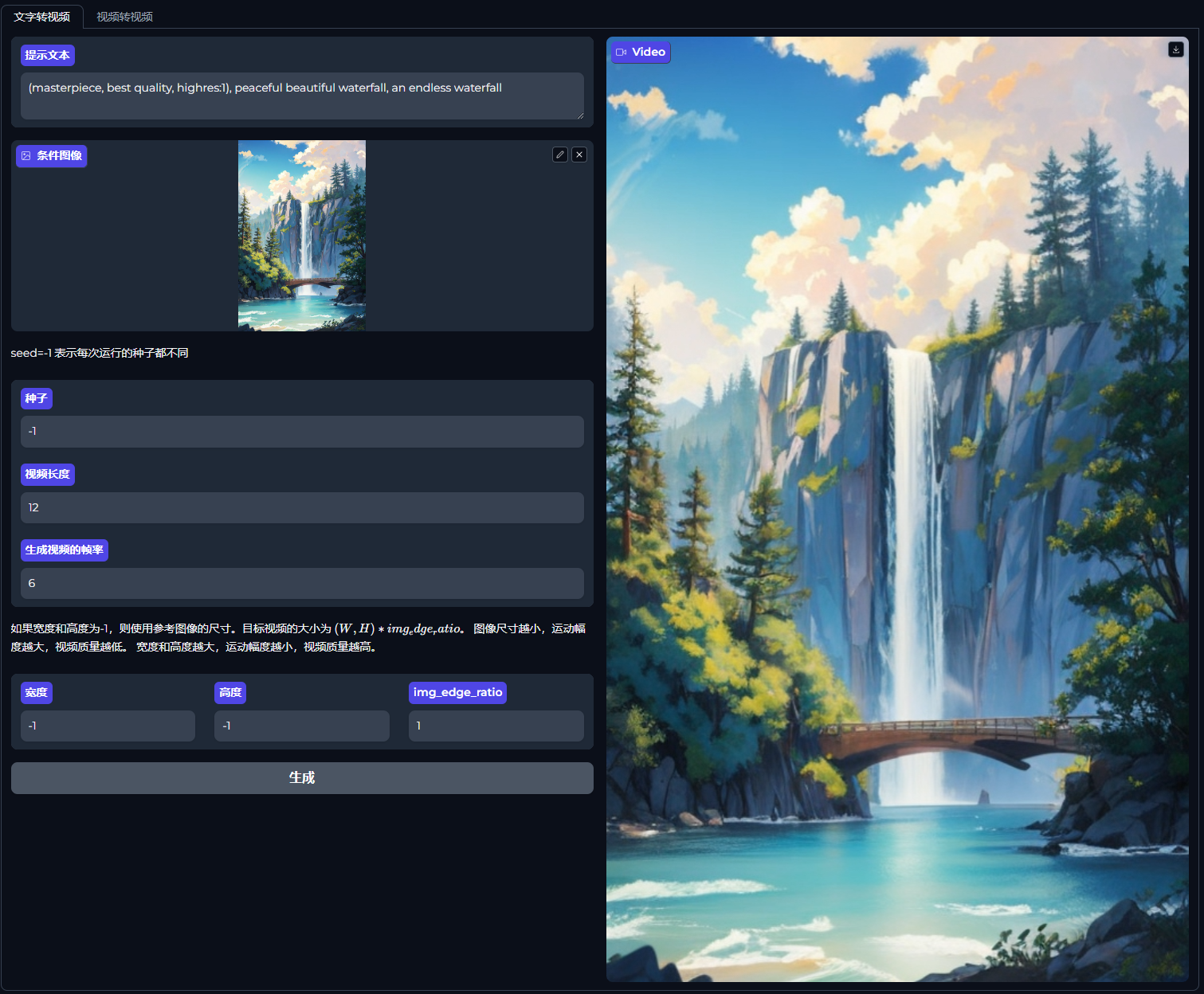This screenshot has height=994, width=1204.
Task: Click the 生成视频的帧率 input field showing 6
Action: [302, 583]
